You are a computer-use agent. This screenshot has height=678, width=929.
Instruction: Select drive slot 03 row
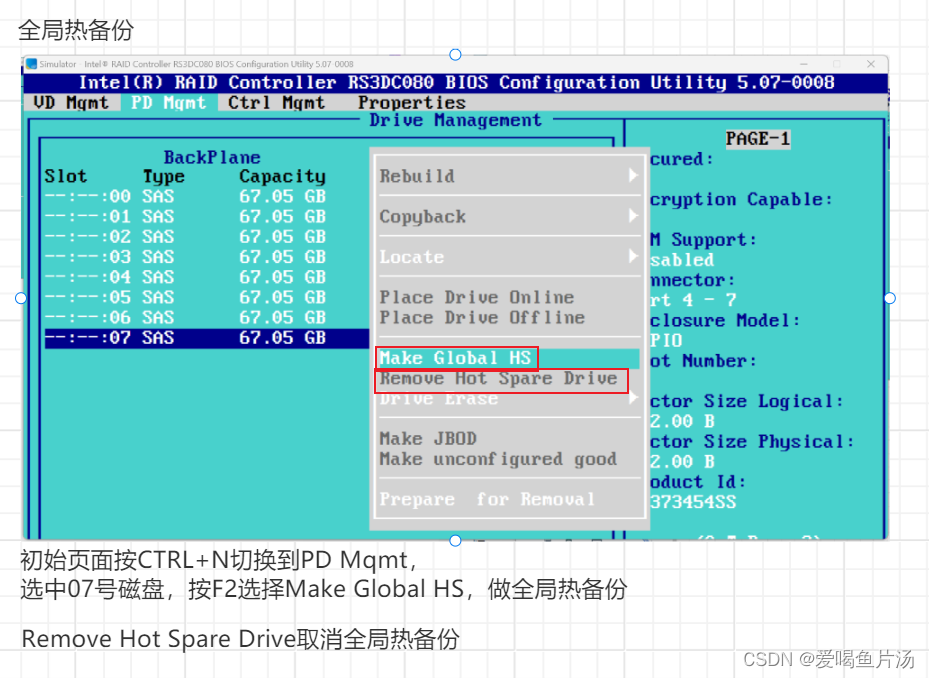[x=185, y=257]
